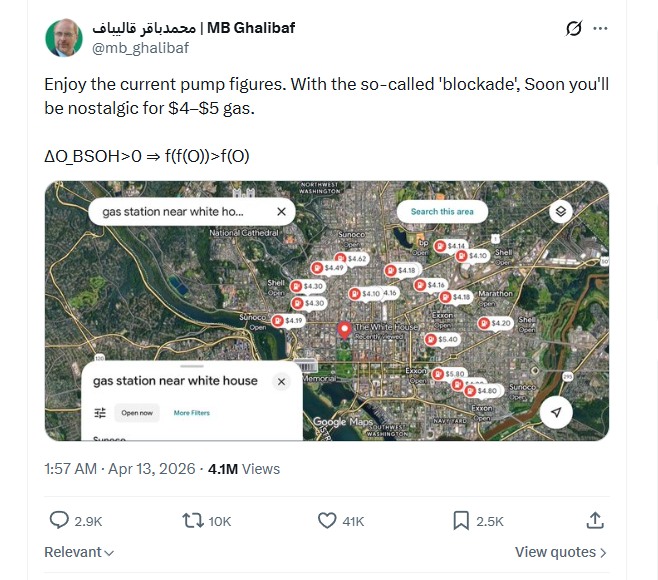This screenshot has width=658, height=580.
Task: Share the post via the share icon
Action: click(x=595, y=520)
